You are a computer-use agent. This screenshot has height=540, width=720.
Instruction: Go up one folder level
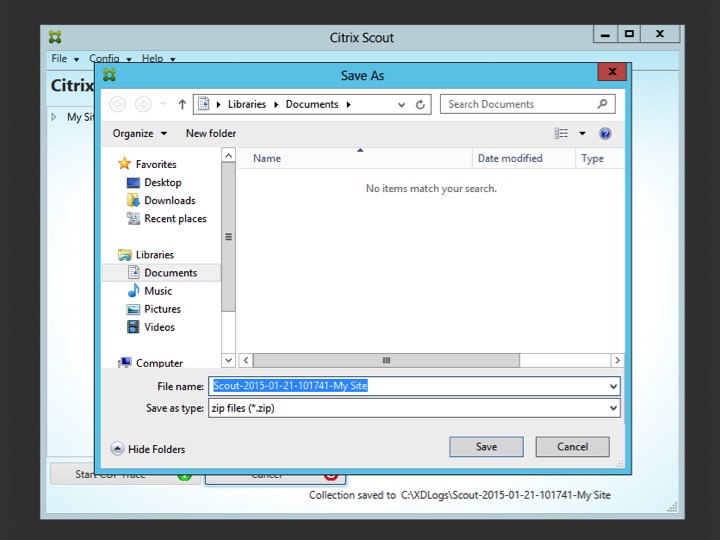pos(182,104)
